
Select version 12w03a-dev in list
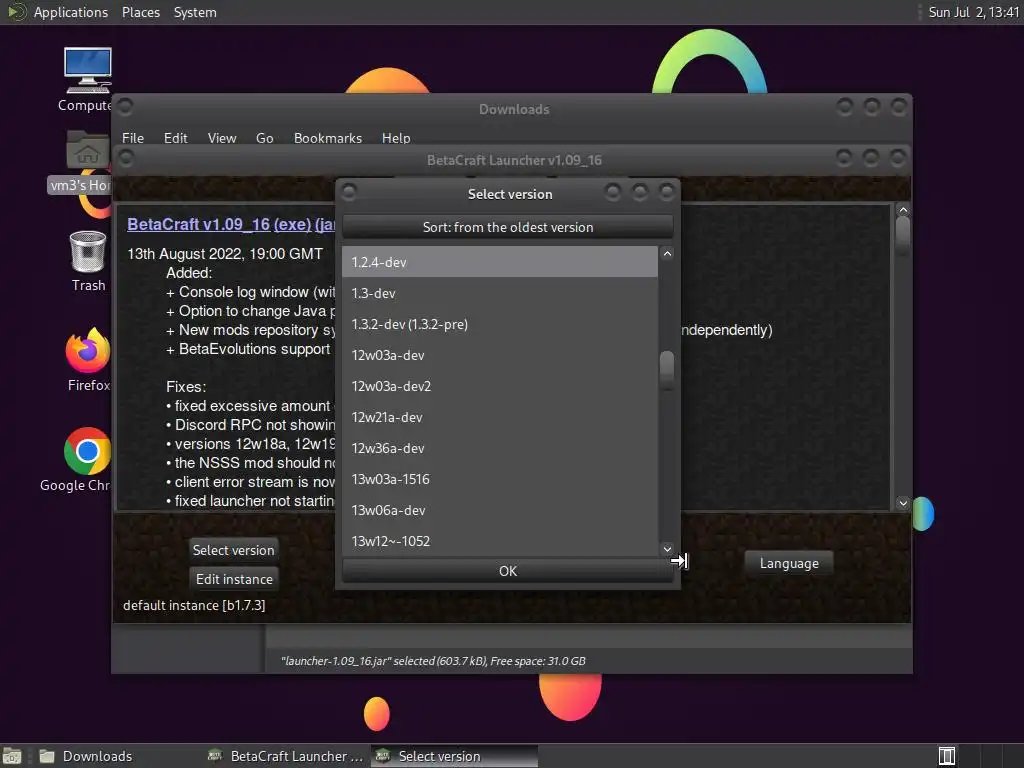(x=500, y=355)
